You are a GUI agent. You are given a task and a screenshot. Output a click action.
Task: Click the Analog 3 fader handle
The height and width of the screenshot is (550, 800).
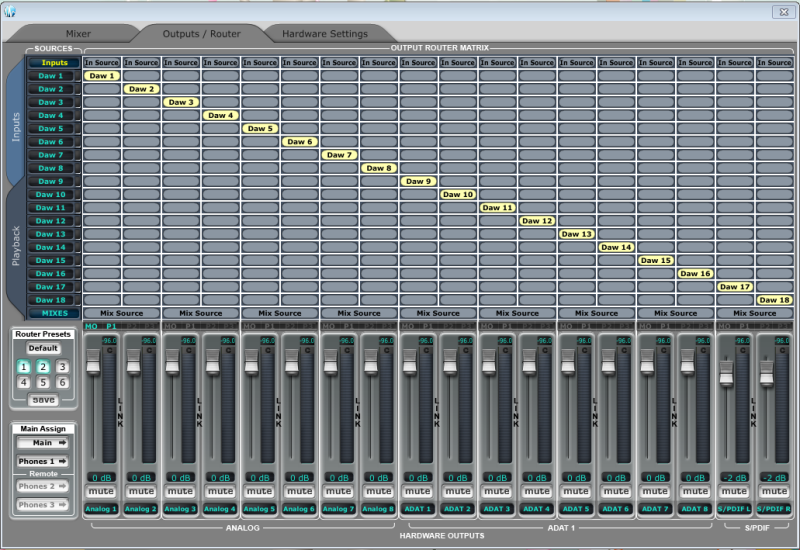172,364
